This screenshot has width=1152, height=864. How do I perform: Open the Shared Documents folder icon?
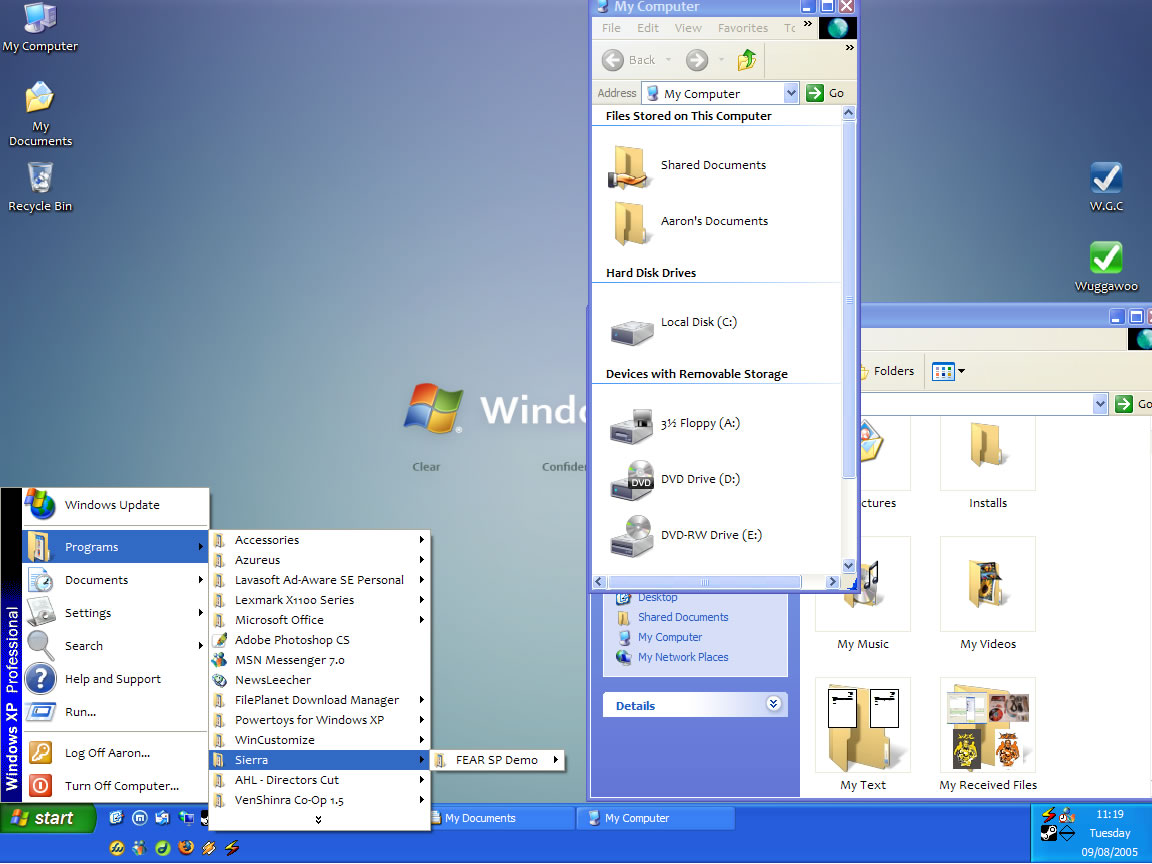(631, 166)
